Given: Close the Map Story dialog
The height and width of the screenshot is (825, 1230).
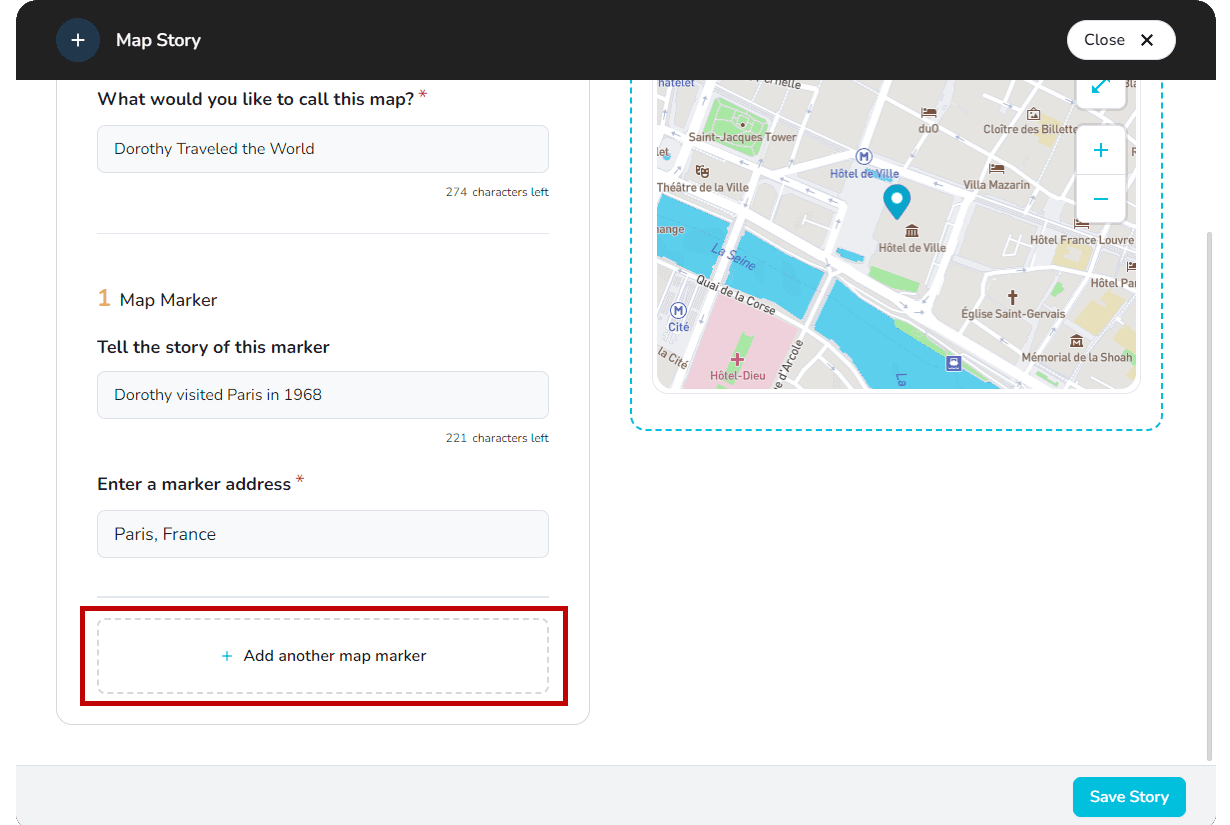Looking at the screenshot, I should (x=1121, y=40).
